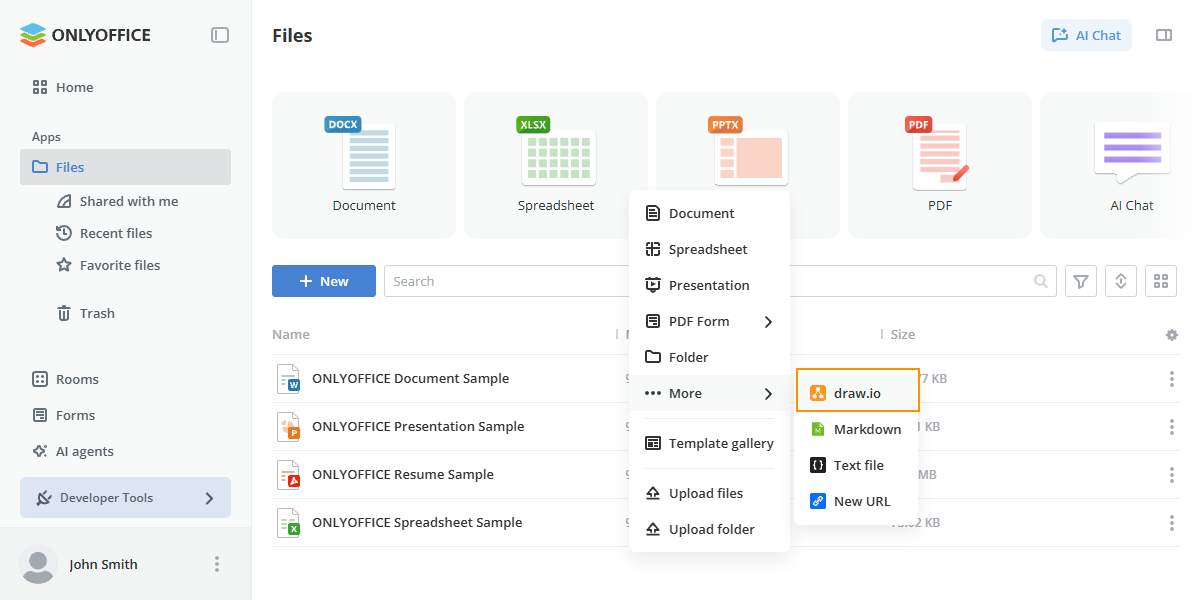Choose Upload folder from the menu

709,529
